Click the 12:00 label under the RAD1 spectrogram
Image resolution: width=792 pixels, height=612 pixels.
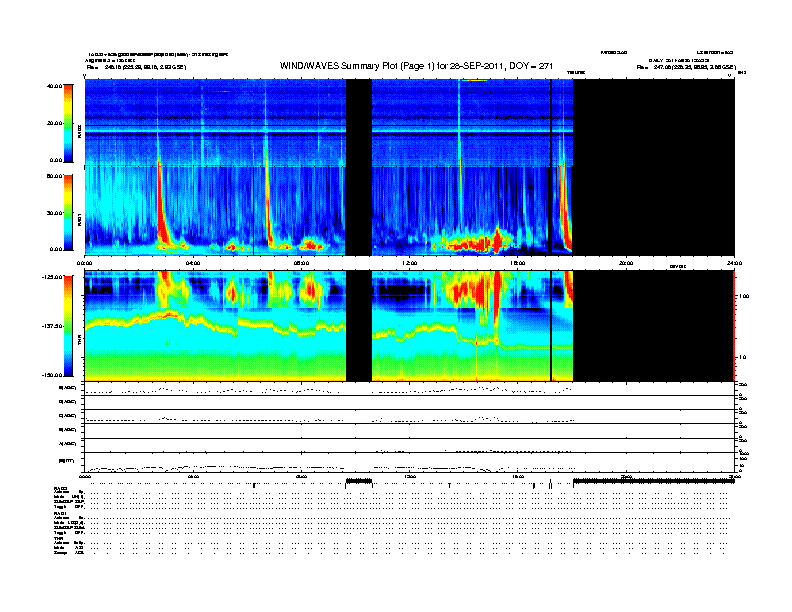pos(410,263)
